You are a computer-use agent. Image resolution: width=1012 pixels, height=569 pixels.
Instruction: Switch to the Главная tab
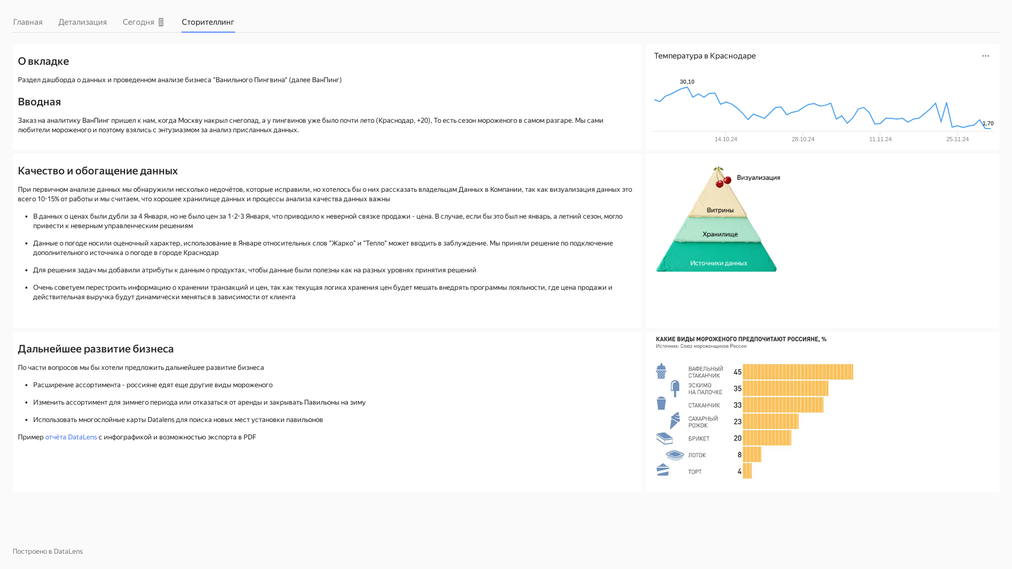[28, 22]
